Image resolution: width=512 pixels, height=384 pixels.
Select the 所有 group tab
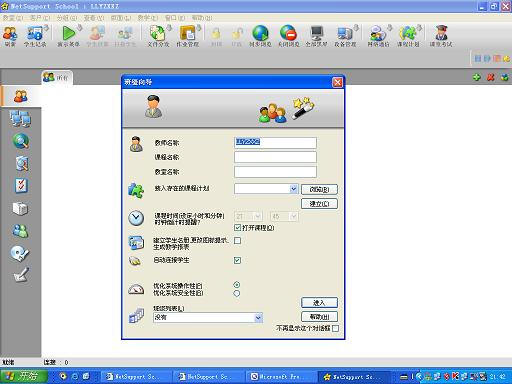(x=57, y=78)
